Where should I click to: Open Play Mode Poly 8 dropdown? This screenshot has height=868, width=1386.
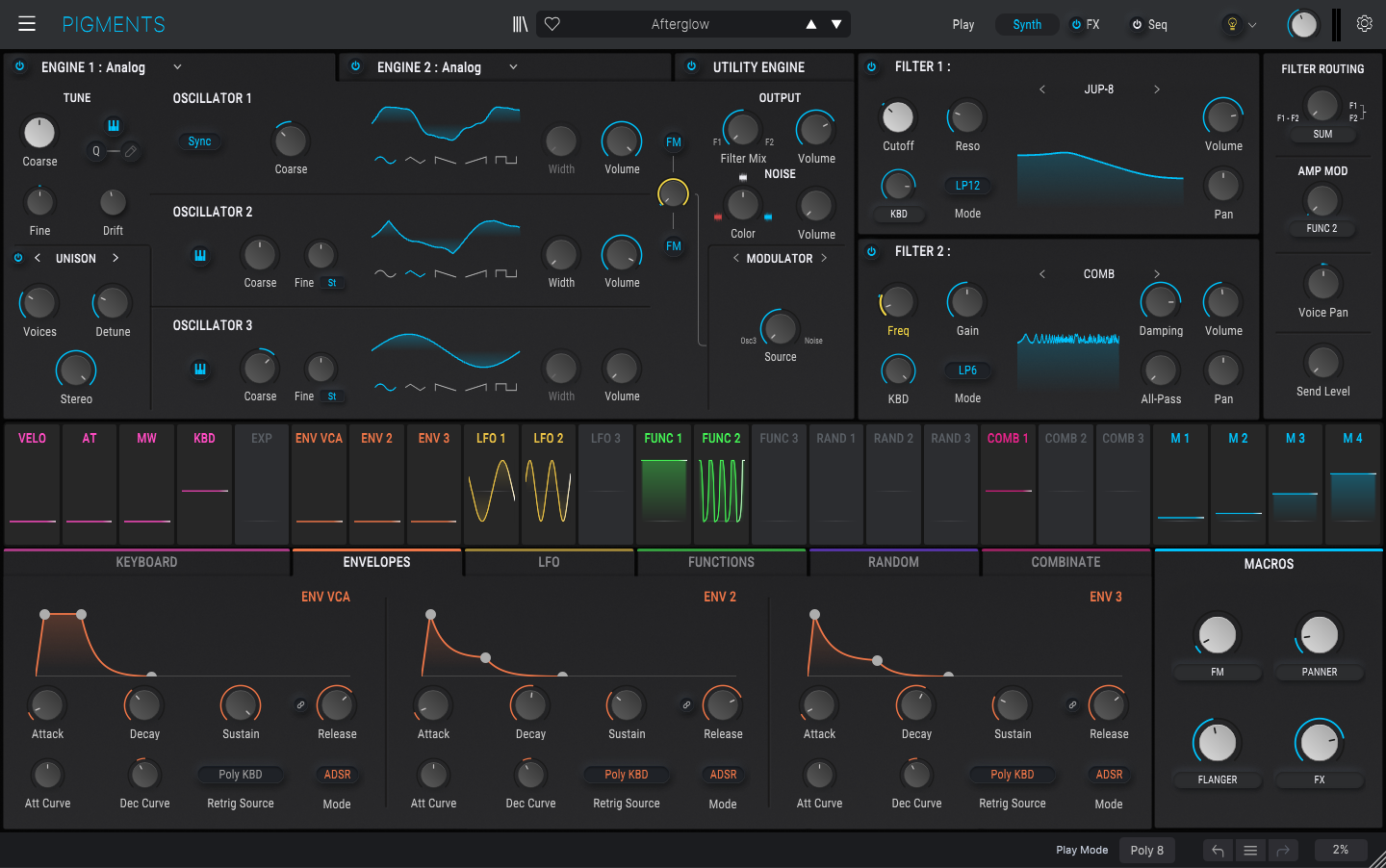(1146, 851)
